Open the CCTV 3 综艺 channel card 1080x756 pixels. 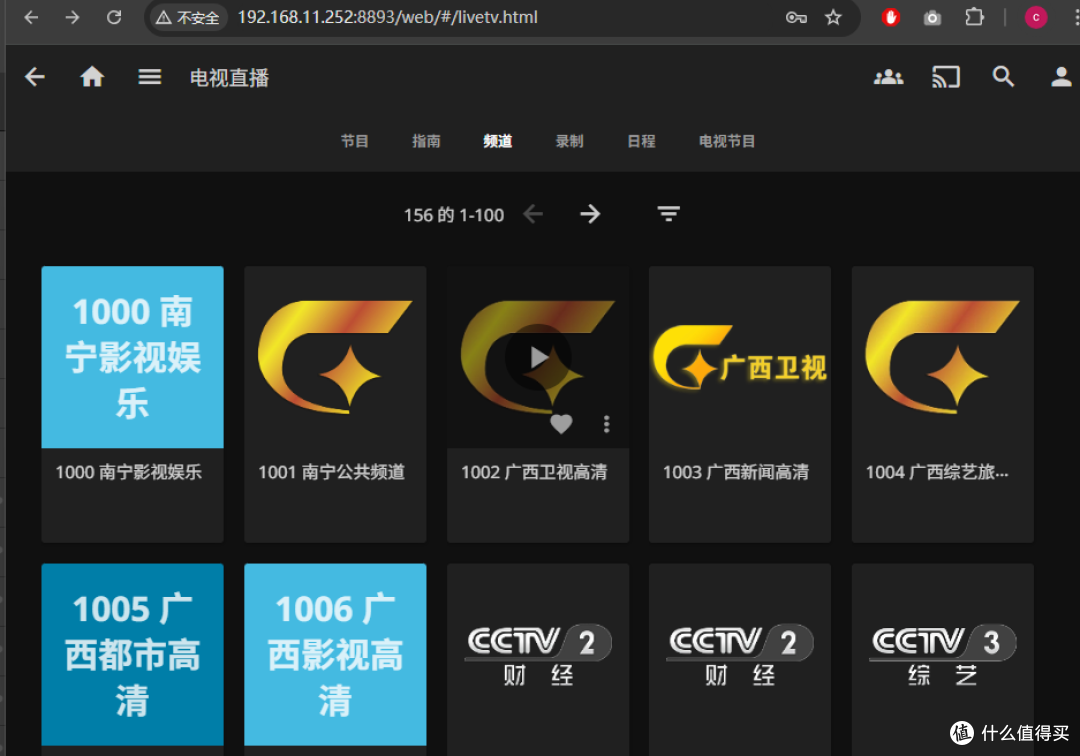coord(942,654)
